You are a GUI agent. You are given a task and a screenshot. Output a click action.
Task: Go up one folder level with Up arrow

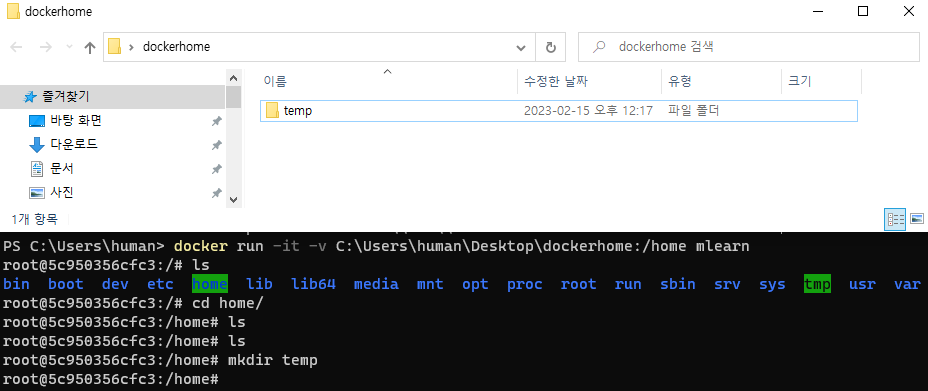coord(90,47)
